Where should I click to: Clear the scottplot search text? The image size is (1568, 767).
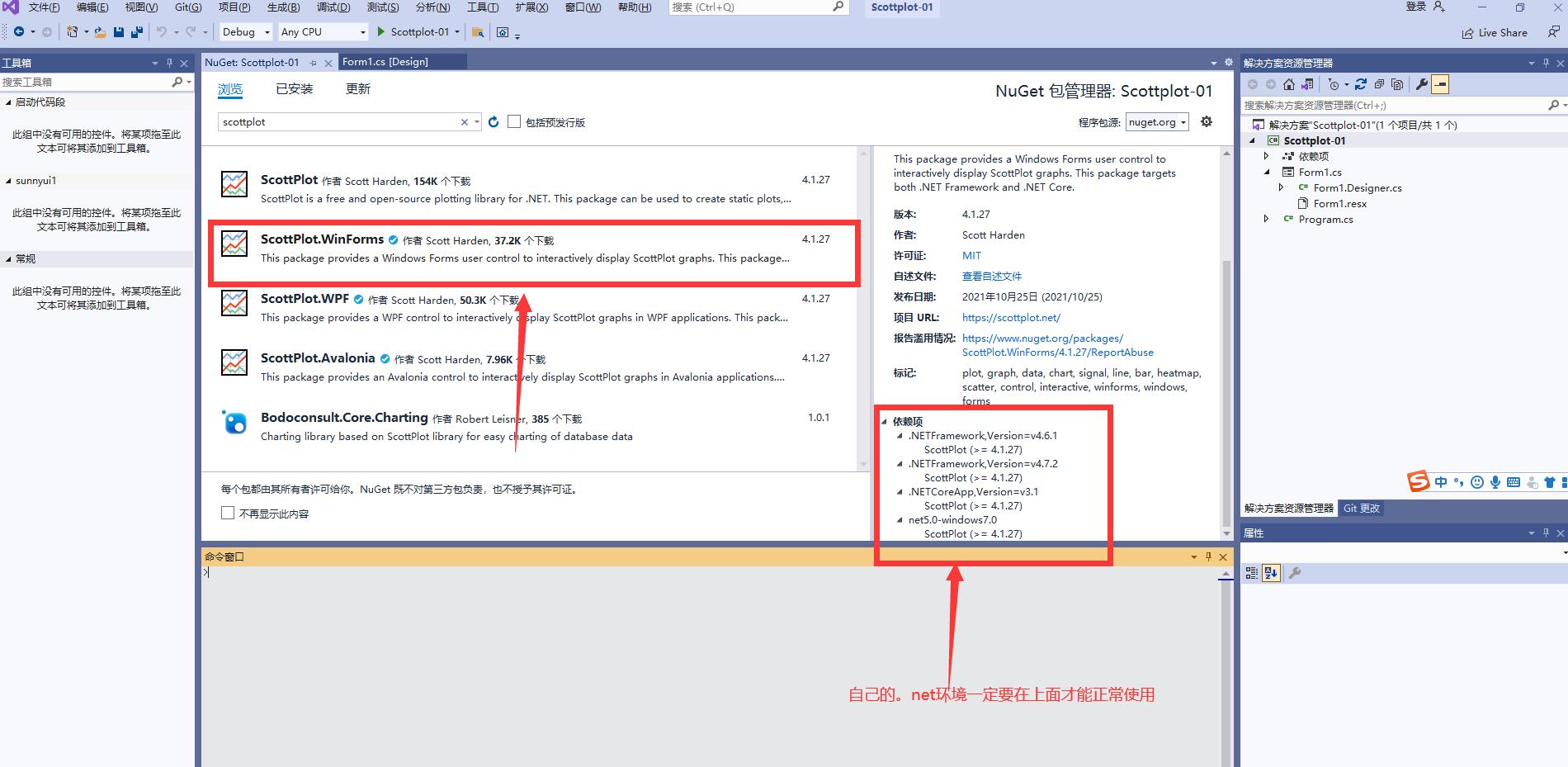pyautogui.click(x=464, y=122)
